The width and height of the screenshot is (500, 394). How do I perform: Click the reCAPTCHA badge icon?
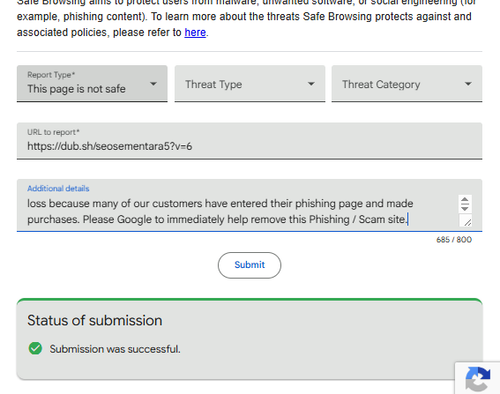[478, 379]
